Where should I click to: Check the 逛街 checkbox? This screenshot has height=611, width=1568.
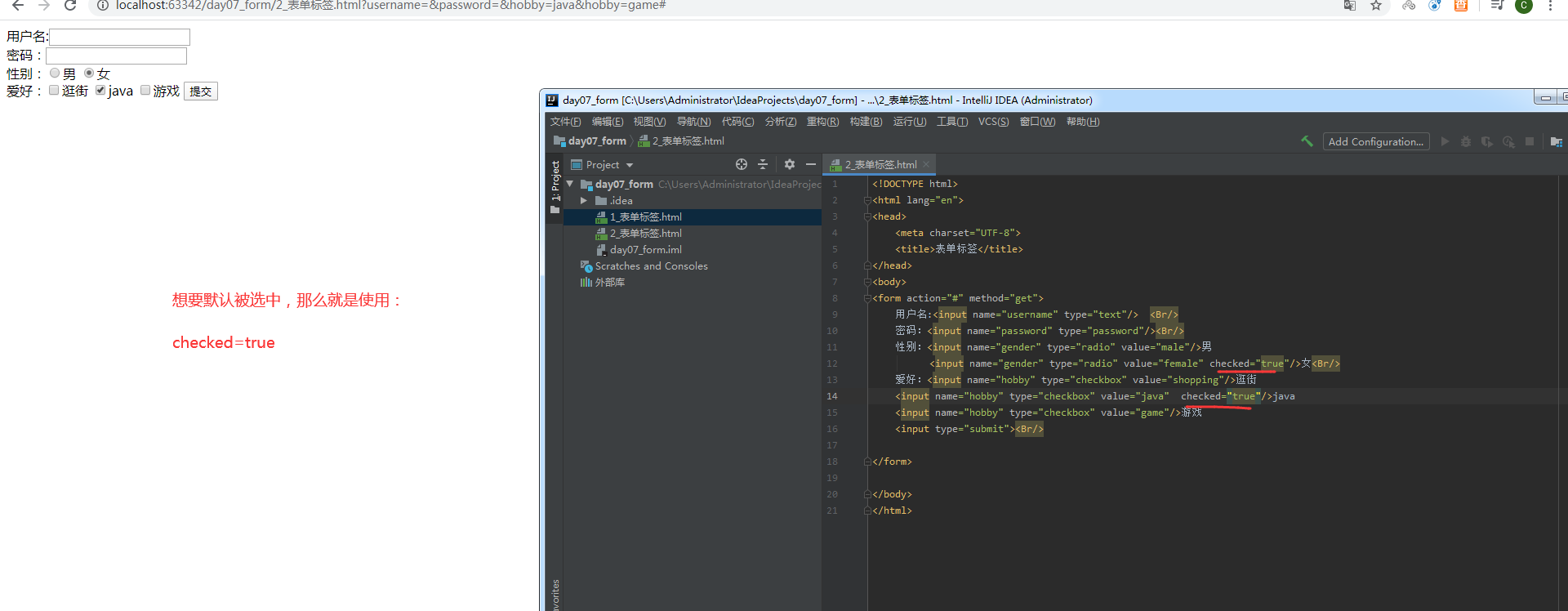pos(54,91)
